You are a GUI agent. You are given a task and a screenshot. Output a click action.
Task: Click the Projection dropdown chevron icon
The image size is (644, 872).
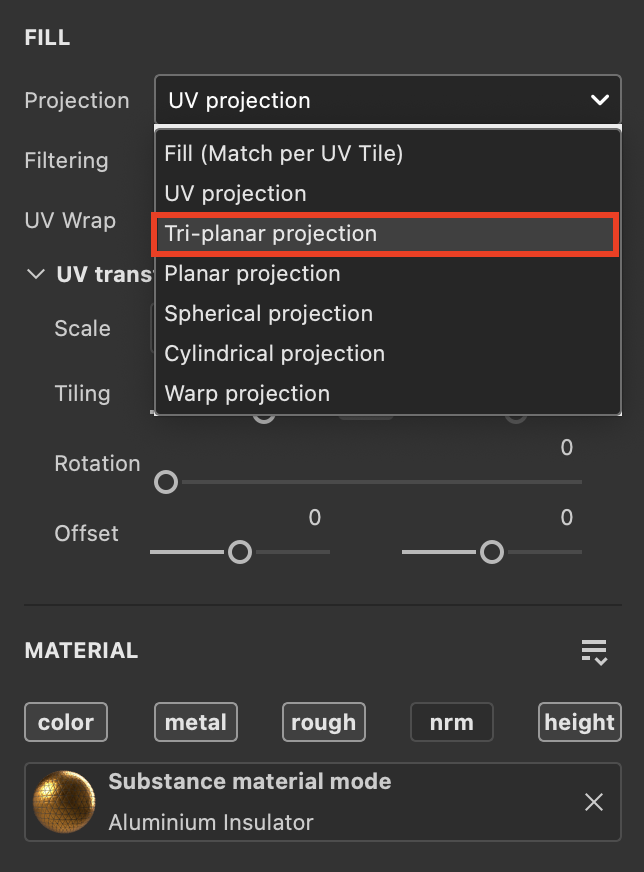[x=600, y=100]
